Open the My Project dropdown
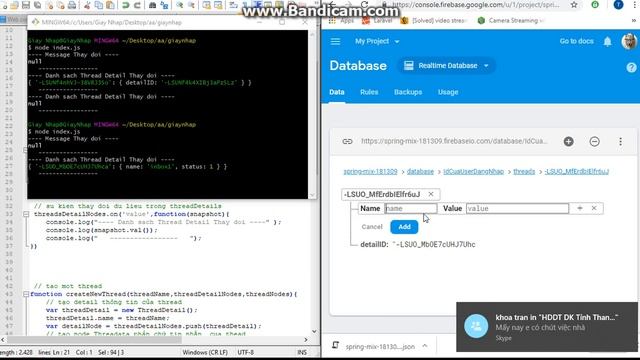This screenshot has height=360, width=640. tap(377, 41)
